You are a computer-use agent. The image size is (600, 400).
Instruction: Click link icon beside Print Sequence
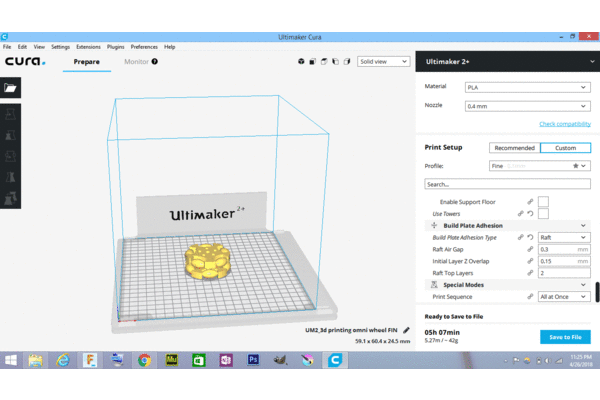tap(530, 297)
